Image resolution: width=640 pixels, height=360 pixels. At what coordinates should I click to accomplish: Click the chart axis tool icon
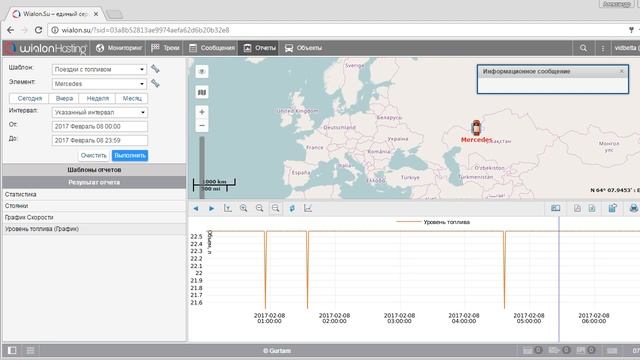(x=227, y=209)
